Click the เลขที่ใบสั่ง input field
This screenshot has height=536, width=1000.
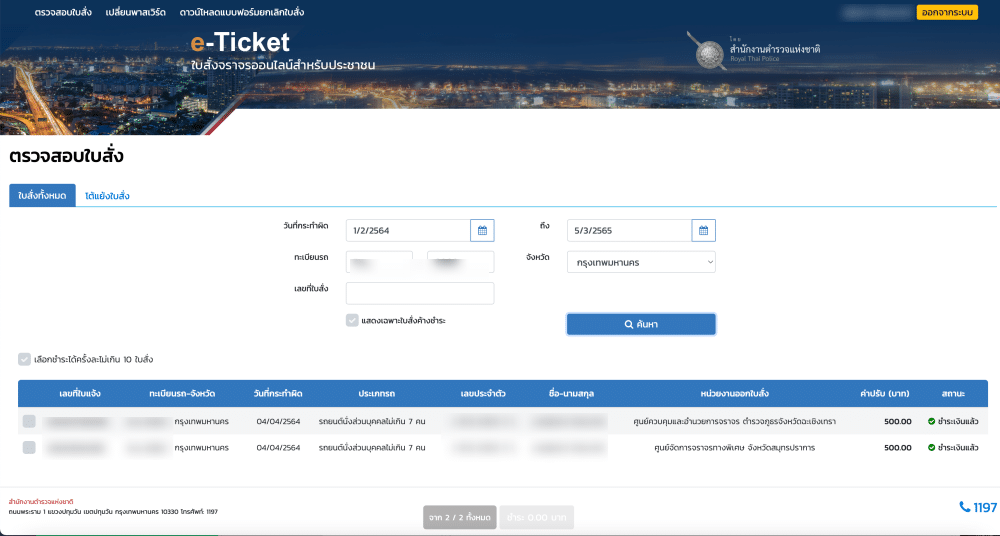pyautogui.click(x=420, y=293)
